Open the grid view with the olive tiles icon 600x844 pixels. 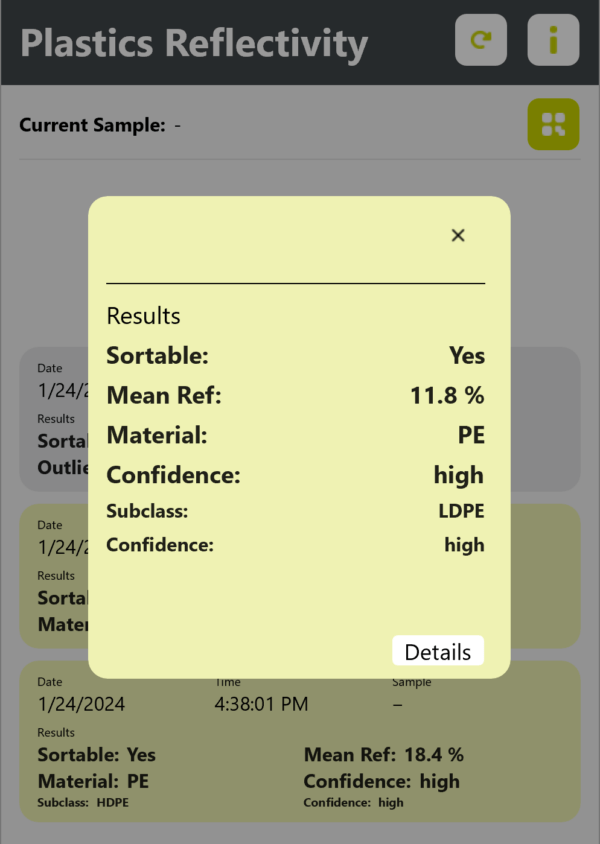click(553, 125)
